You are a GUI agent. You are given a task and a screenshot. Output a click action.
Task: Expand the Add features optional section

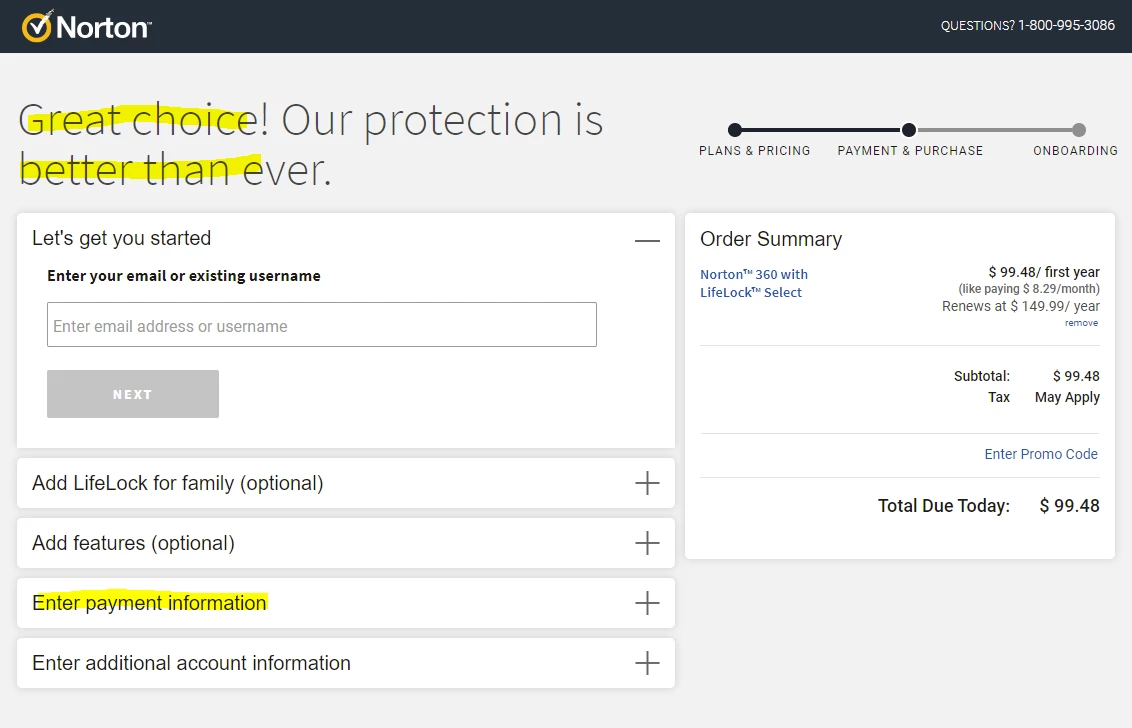click(x=647, y=543)
